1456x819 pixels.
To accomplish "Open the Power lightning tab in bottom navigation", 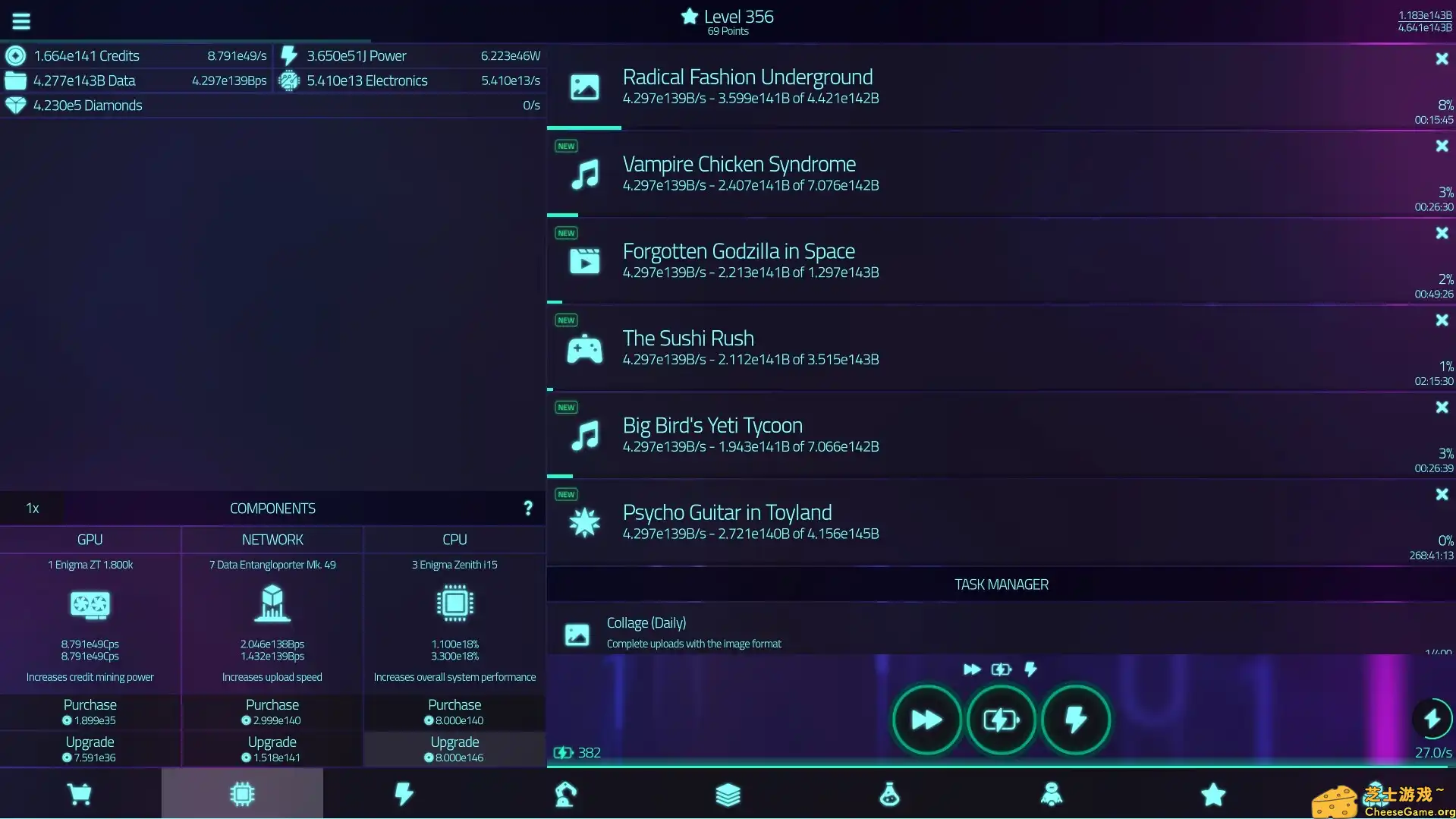I will click(x=404, y=794).
